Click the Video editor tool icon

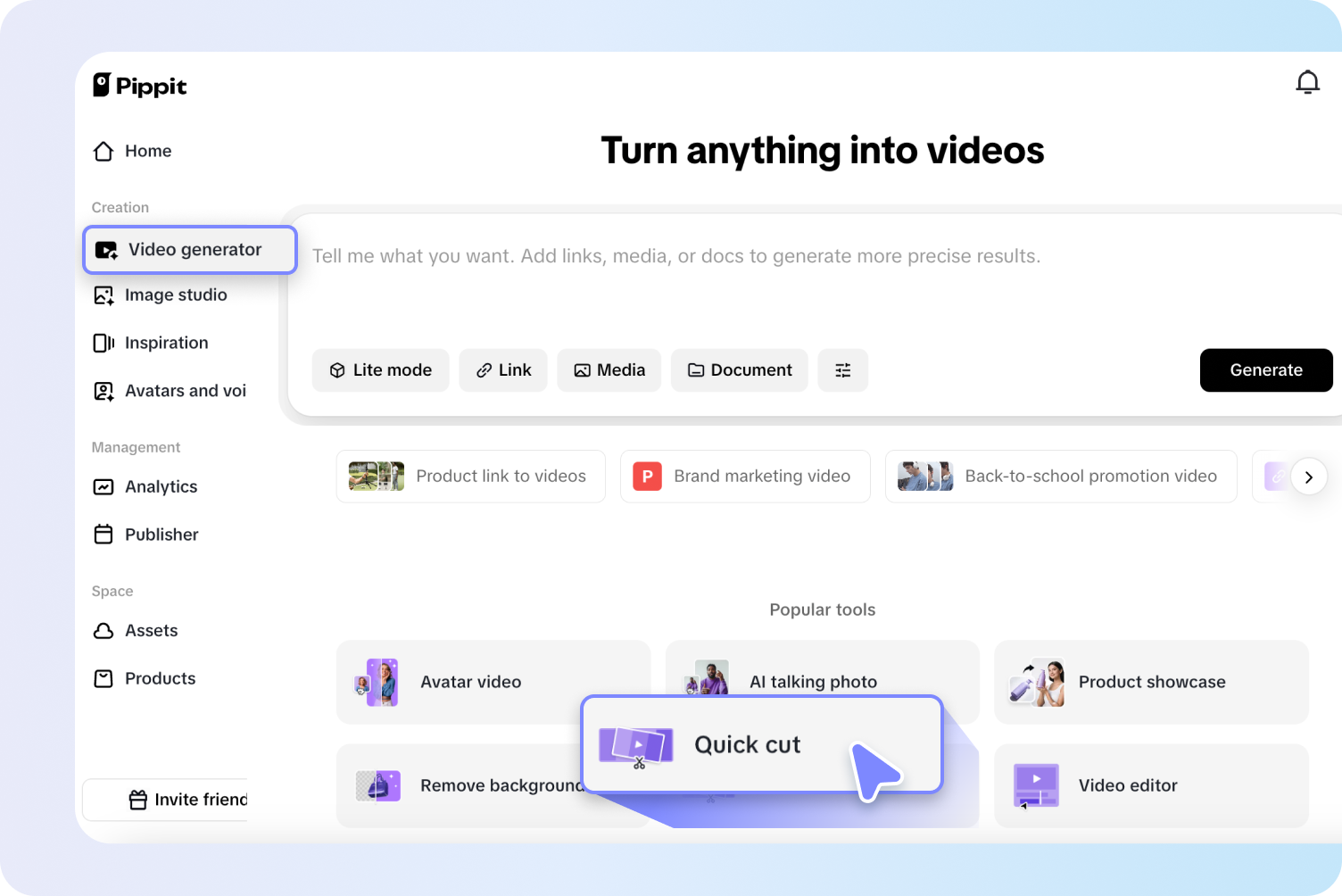pos(1036,785)
